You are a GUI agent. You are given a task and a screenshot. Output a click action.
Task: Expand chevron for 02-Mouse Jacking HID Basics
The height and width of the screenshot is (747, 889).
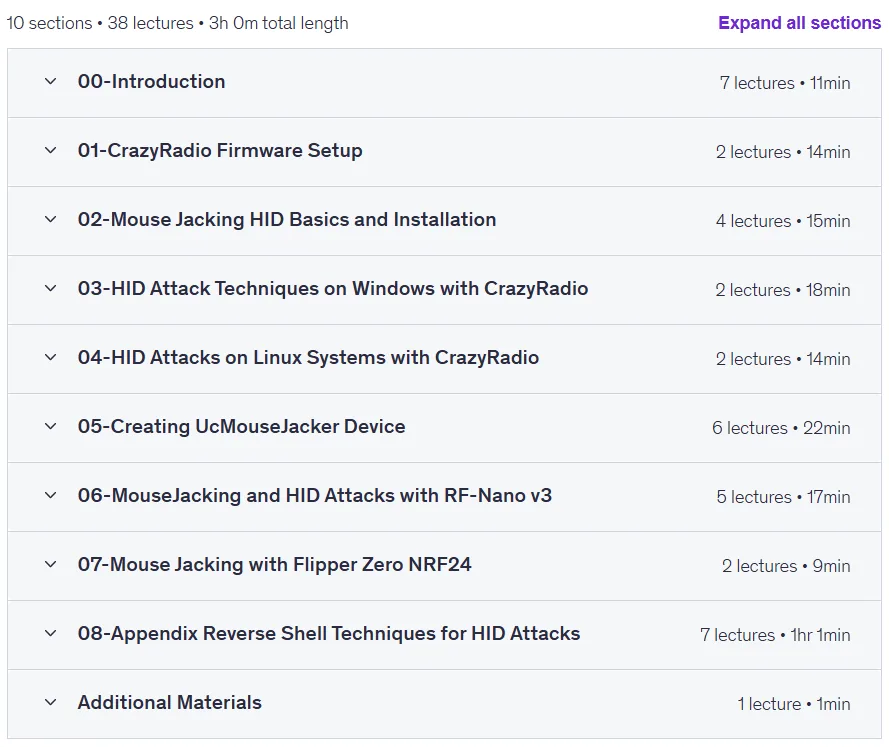pyautogui.click(x=50, y=219)
